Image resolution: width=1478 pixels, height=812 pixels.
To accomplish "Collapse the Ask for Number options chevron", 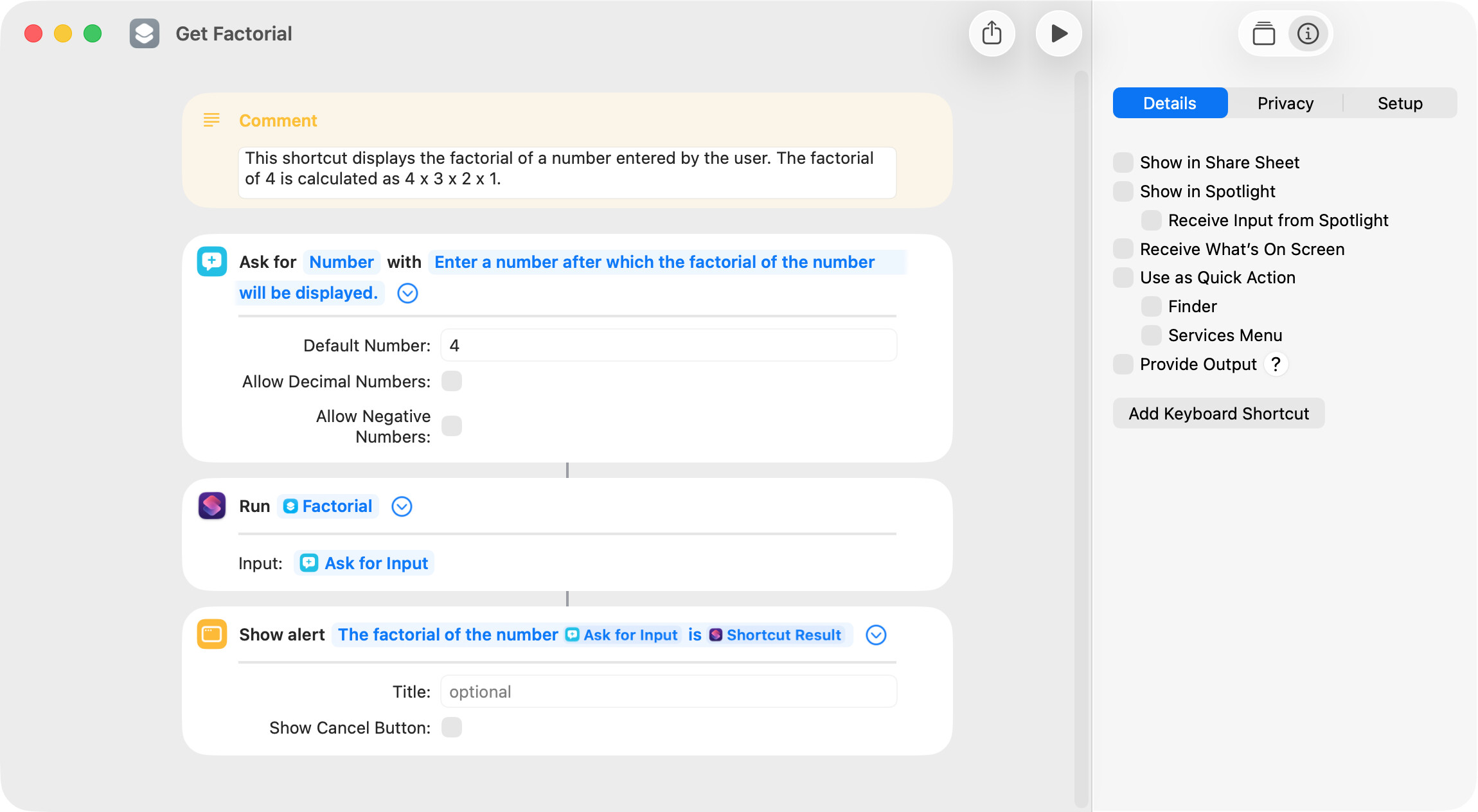I will point(407,293).
